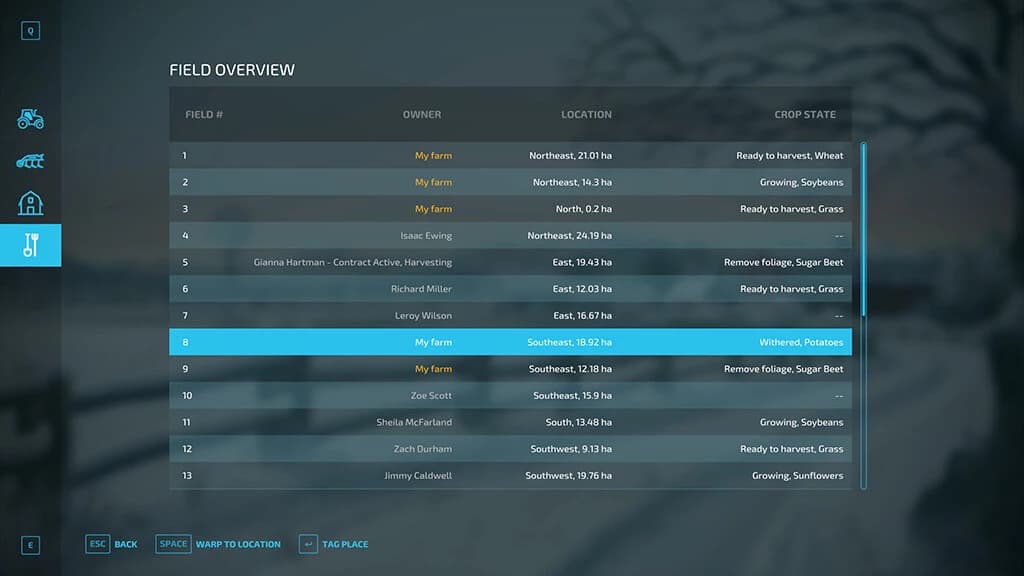
Task: Select field 13 Jimmy Caldwell Sunflowers row
Action: pyautogui.click(x=511, y=475)
